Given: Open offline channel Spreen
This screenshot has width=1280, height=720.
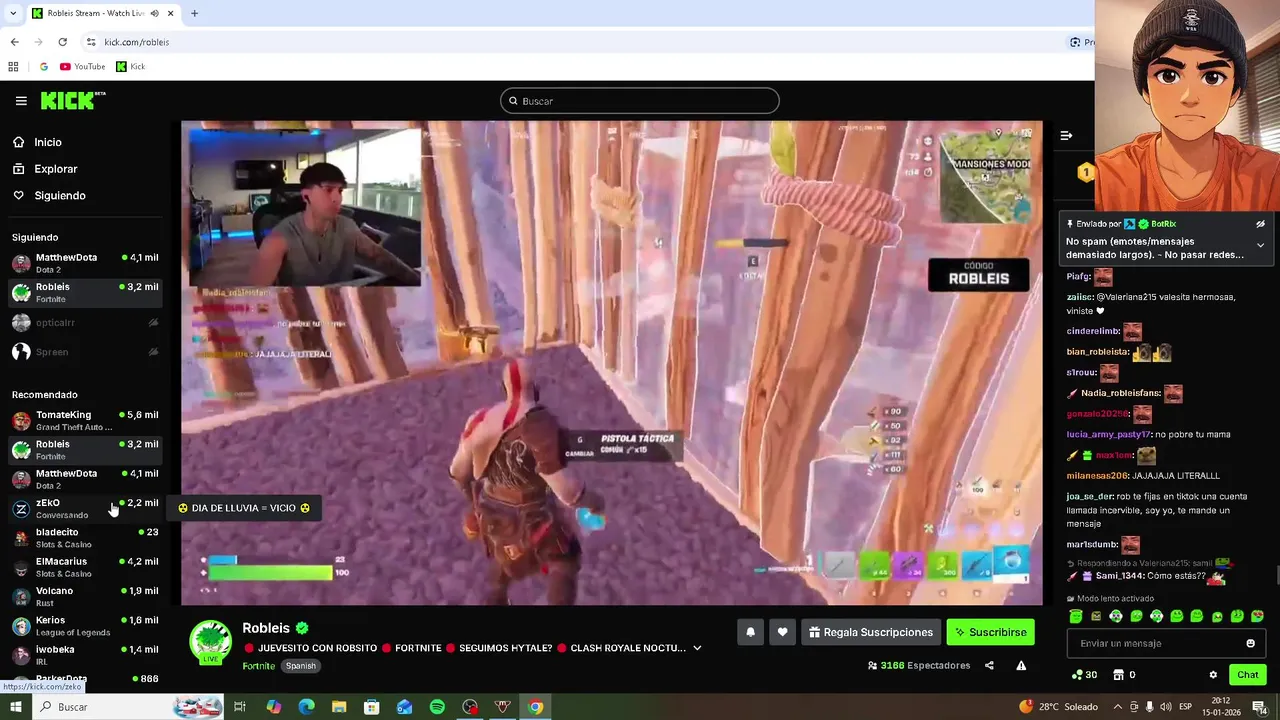Looking at the screenshot, I should 85,352.
